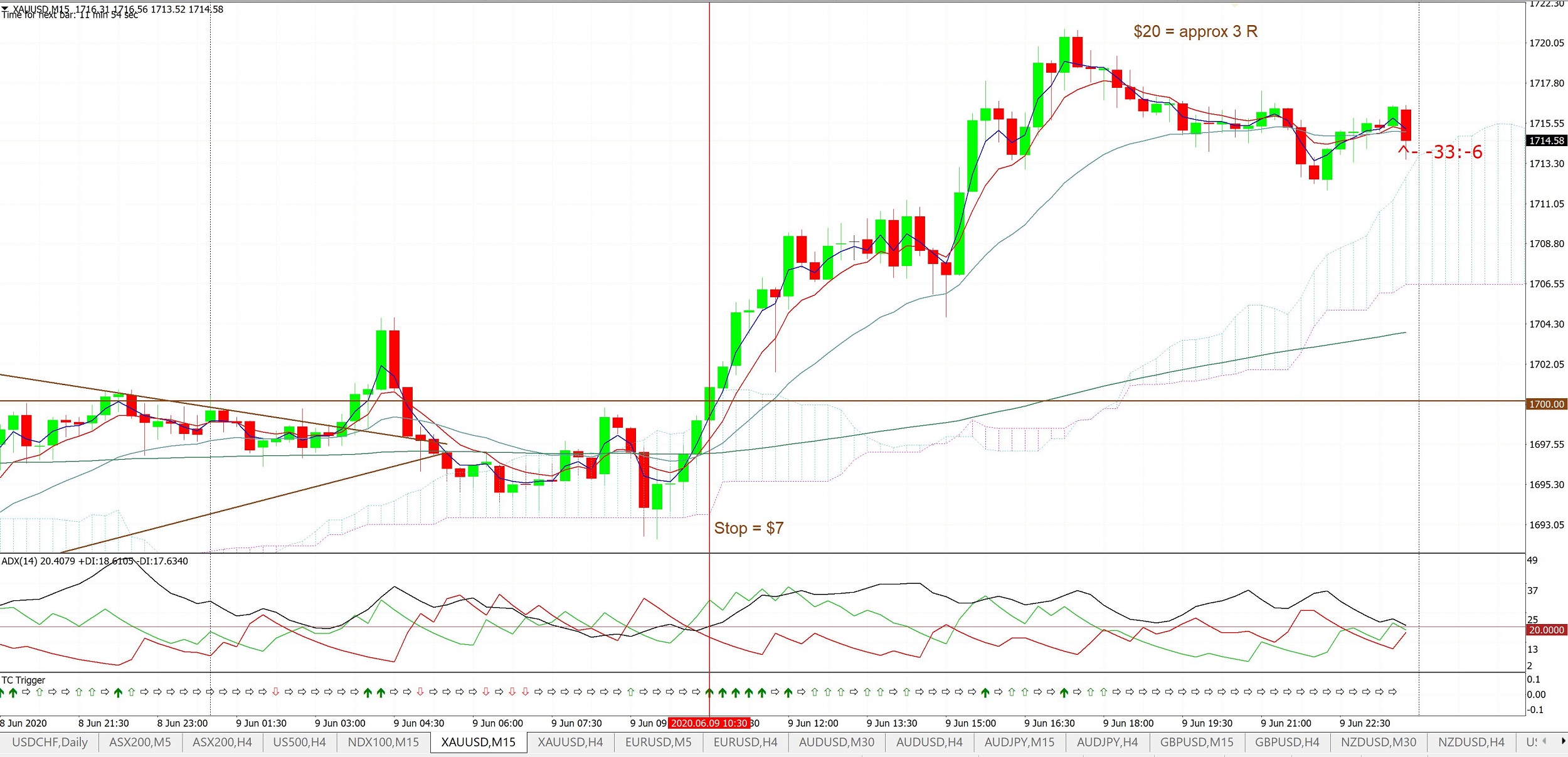Switch to the USDCHF,Daily chart tab
Viewport: 1568px width, 757px height.
tap(50, 742)
